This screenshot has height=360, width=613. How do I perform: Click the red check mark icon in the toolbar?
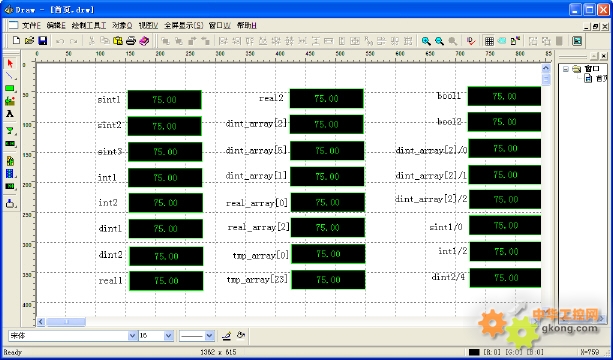(x=471, y=41)
